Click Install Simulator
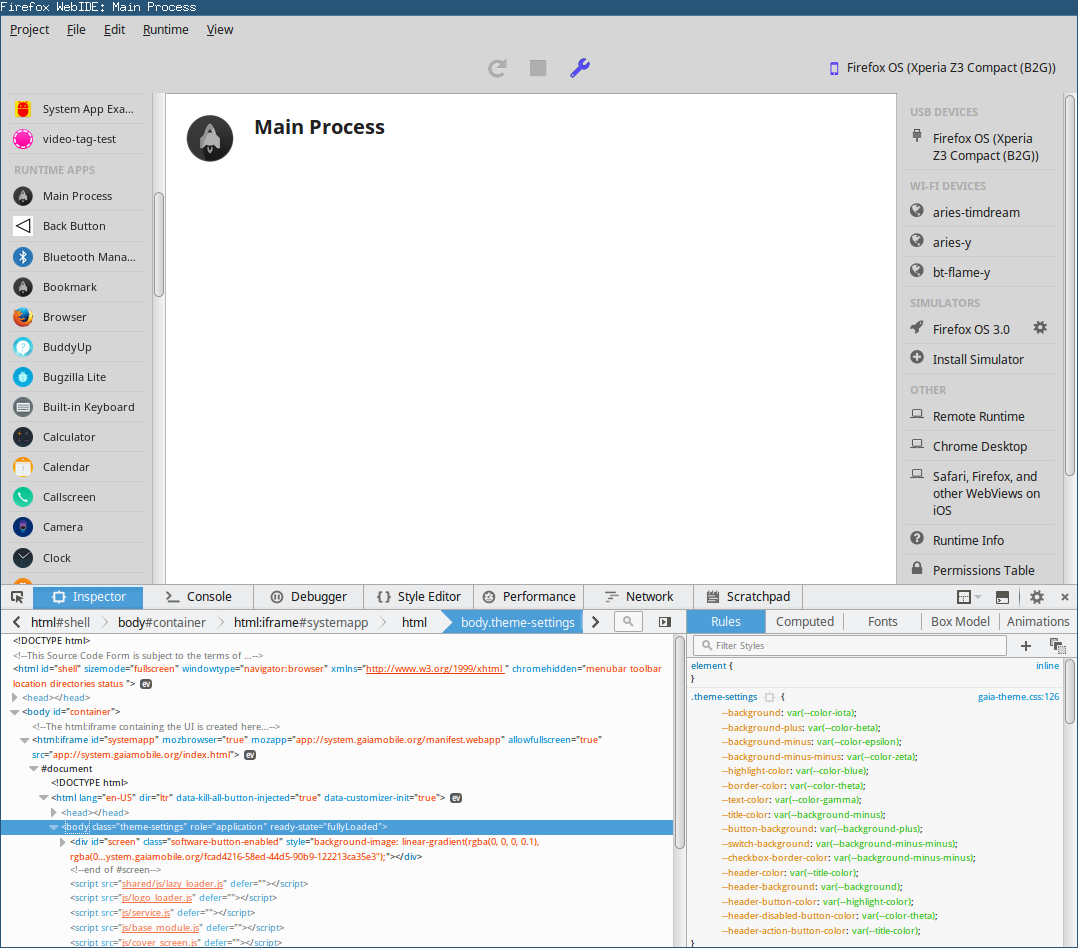Screen dimensions: 1078x948 point(978,359)
